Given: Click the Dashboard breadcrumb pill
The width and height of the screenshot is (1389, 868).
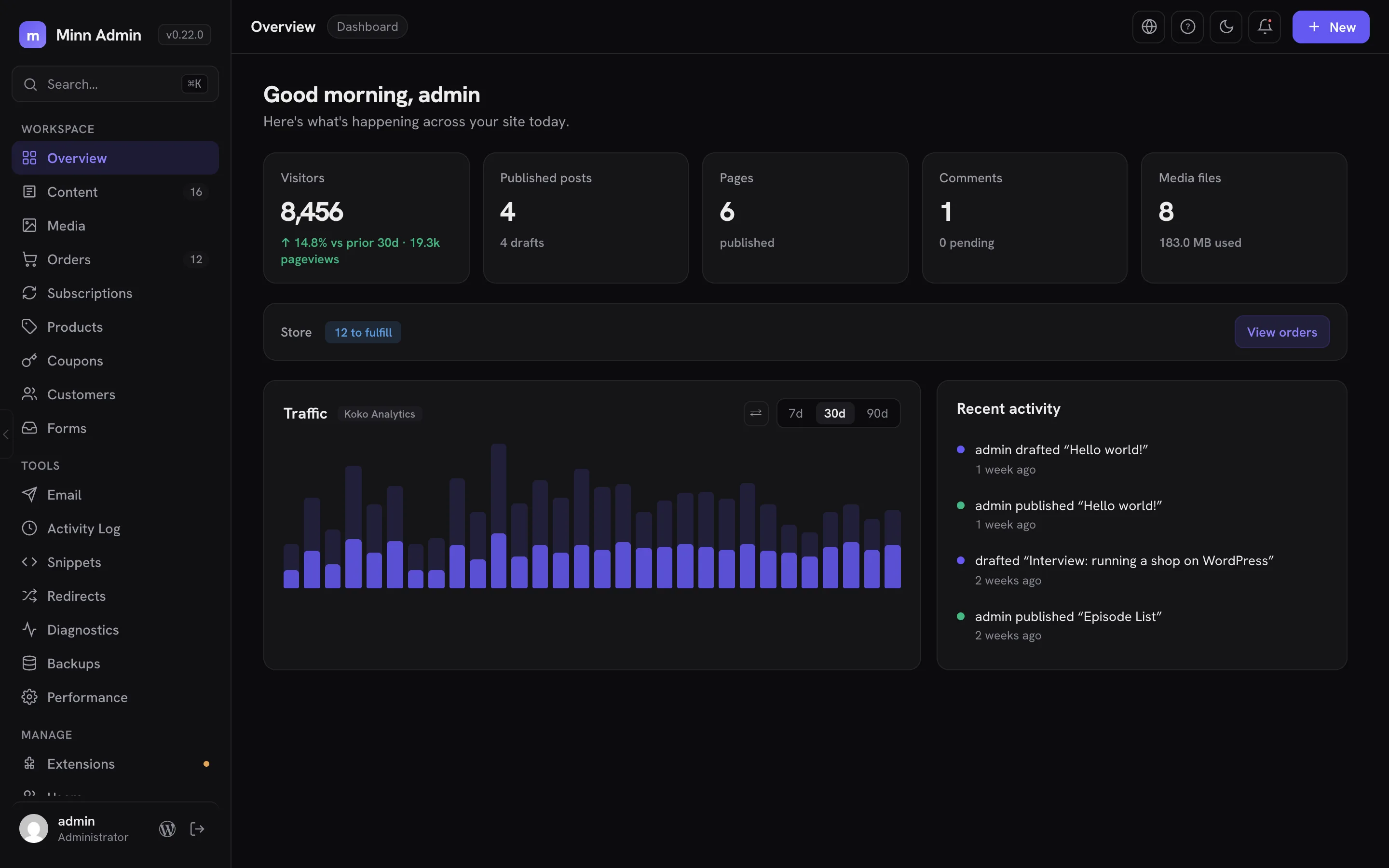Looking at the screenshot, I should coord(368,27).
